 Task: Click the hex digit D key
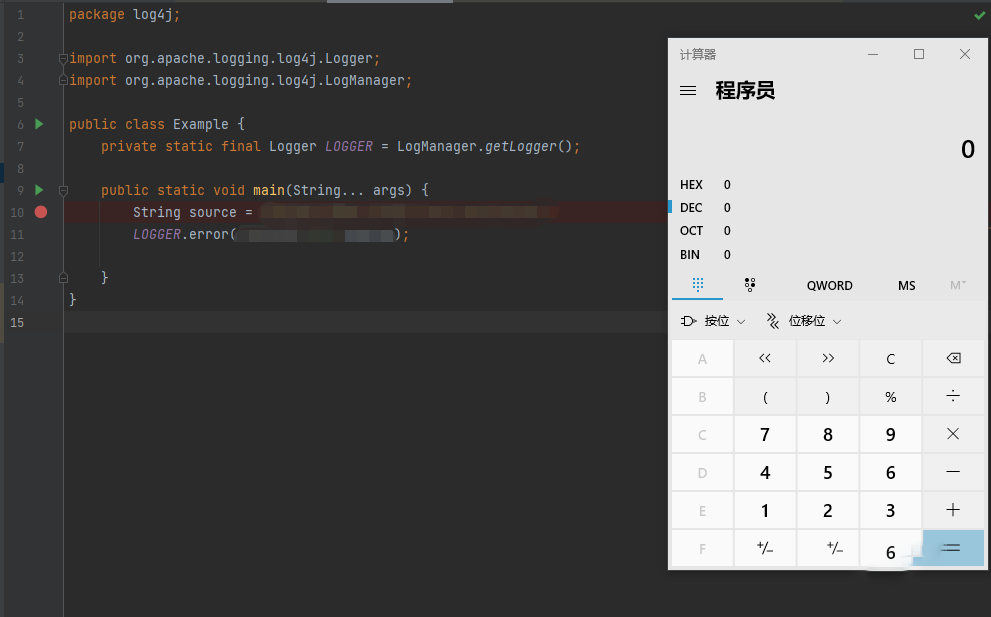tap(702, 472)
